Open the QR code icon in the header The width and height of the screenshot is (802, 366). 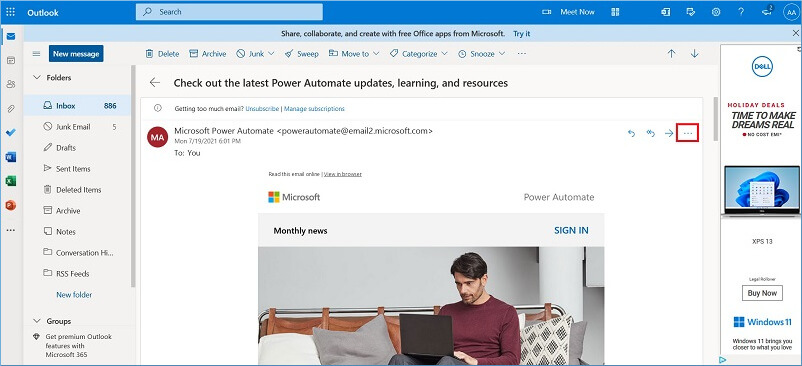(x=615, y=12)
